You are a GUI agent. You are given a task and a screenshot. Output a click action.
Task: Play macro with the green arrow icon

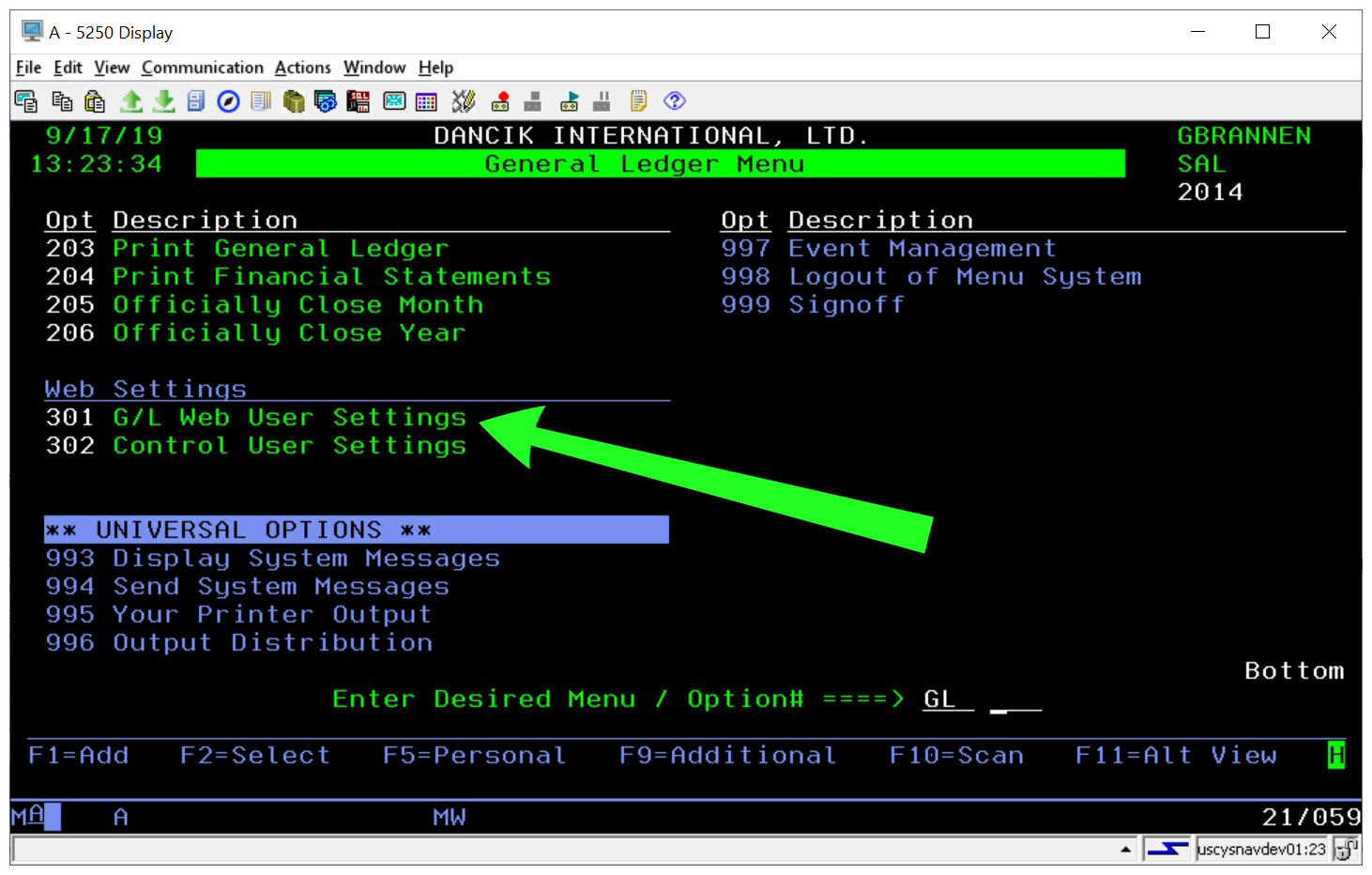[569, 101]
